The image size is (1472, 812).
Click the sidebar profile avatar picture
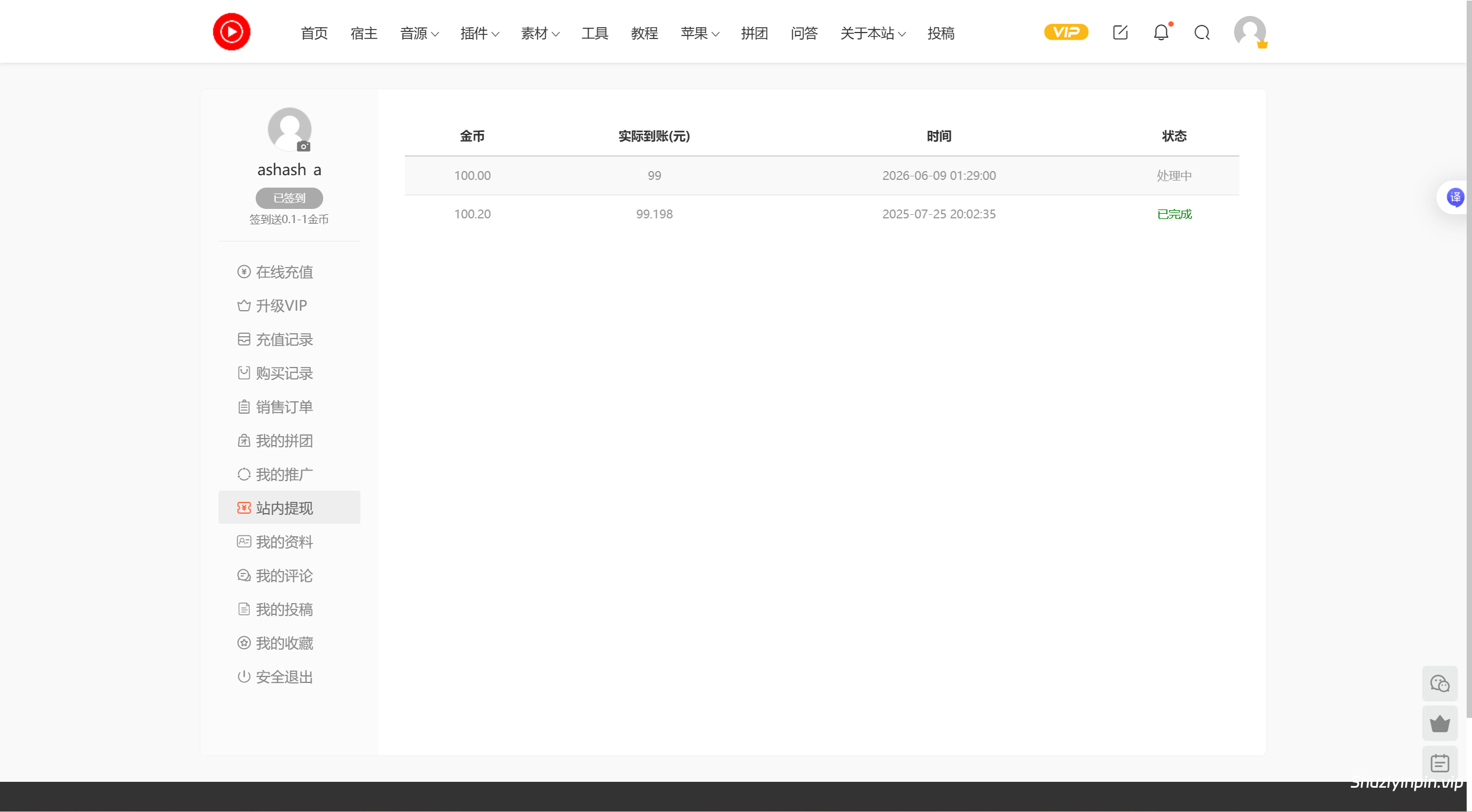tap(289, 129)
